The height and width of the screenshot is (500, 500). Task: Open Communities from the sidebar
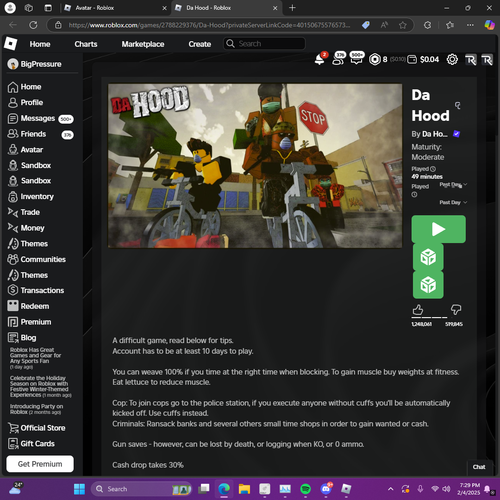pyautogui.click(x=37, y=259)
